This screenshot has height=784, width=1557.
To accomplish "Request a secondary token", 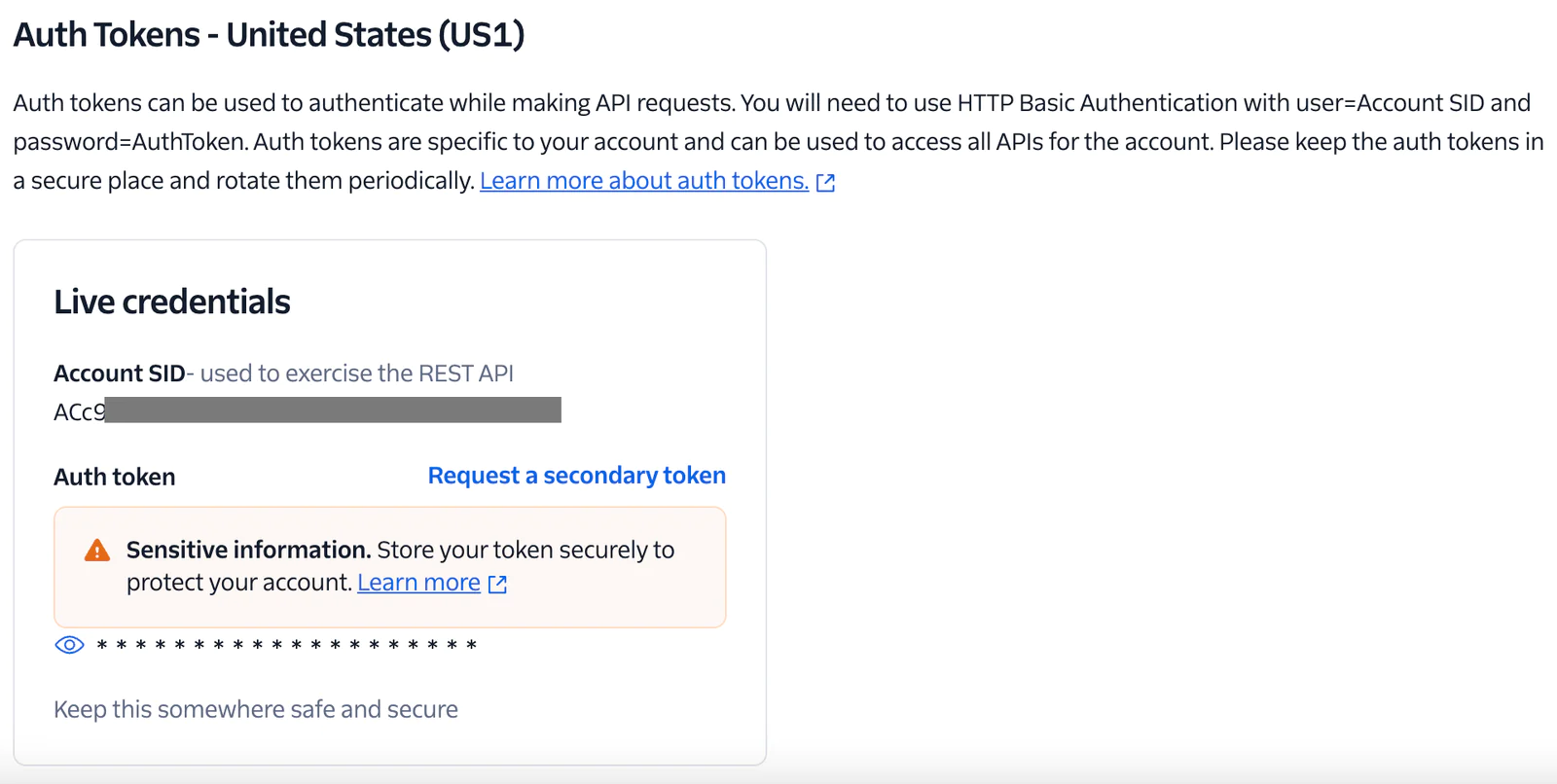I will click(576, 476).
